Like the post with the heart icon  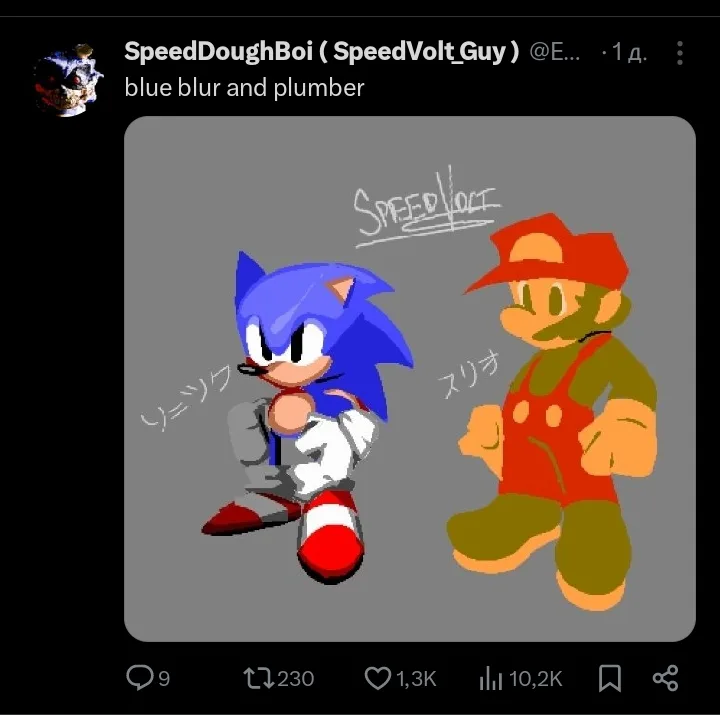(x=377, y=679)
